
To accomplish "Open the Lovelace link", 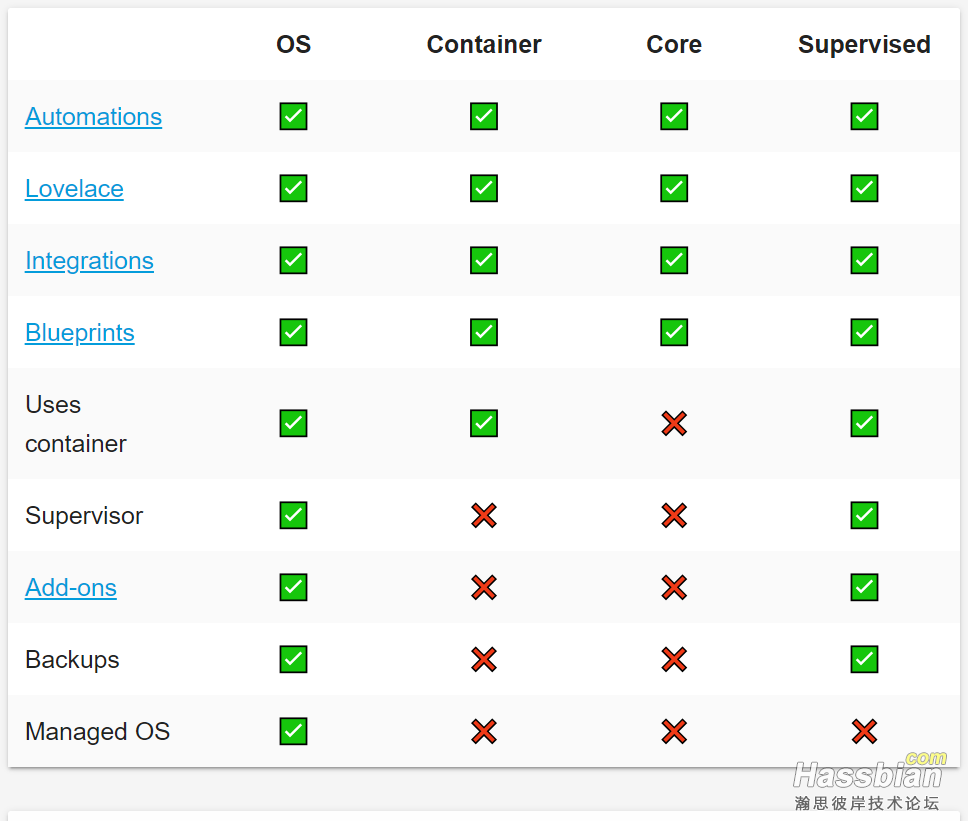I will (x=74, y=189).
